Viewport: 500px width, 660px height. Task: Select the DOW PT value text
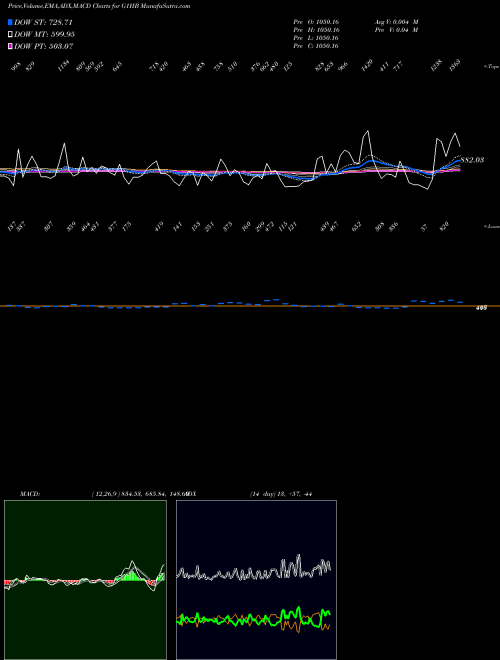pyautogui.click(x=44, y=46)
